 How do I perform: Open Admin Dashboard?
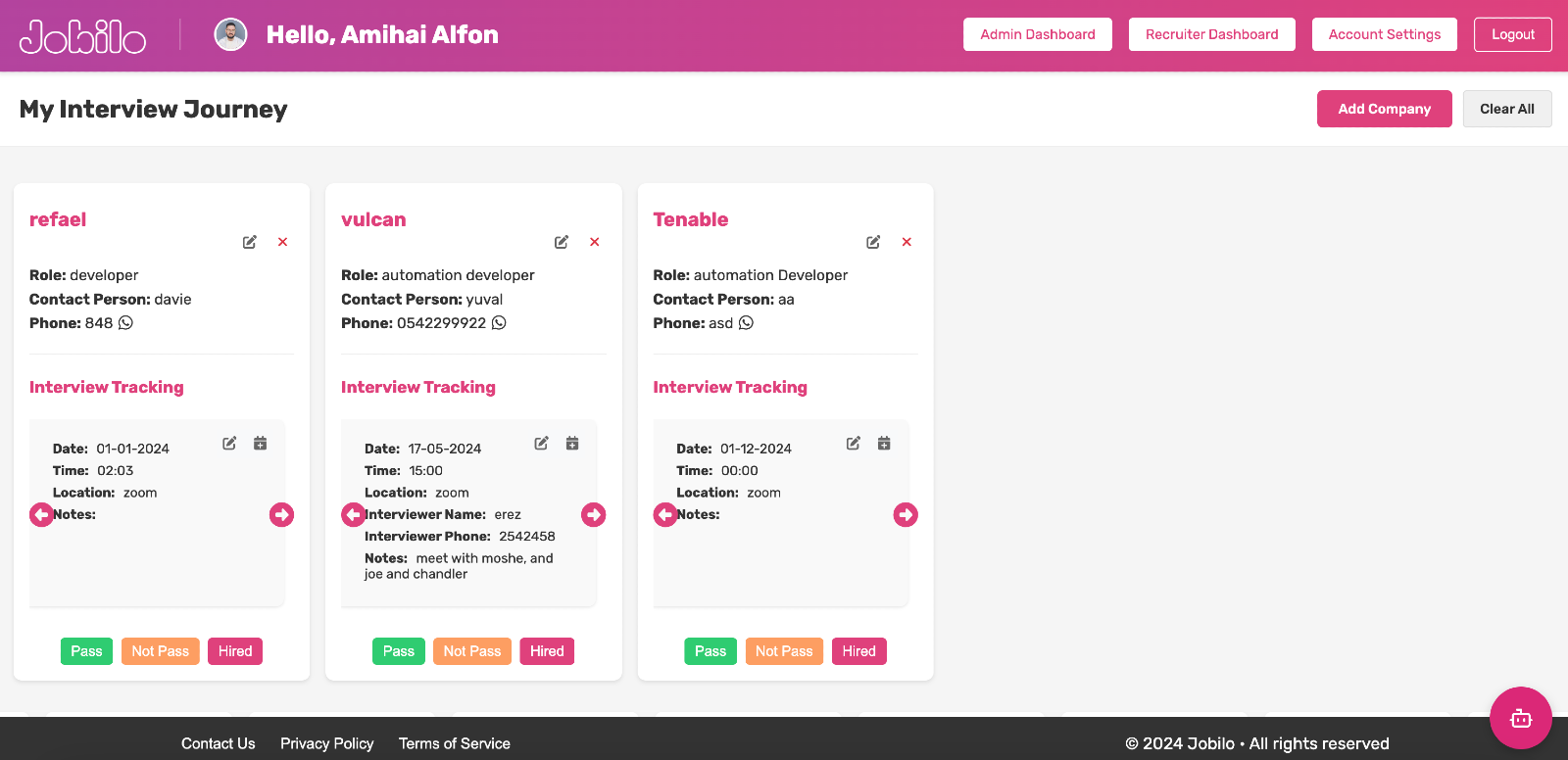1038,34
